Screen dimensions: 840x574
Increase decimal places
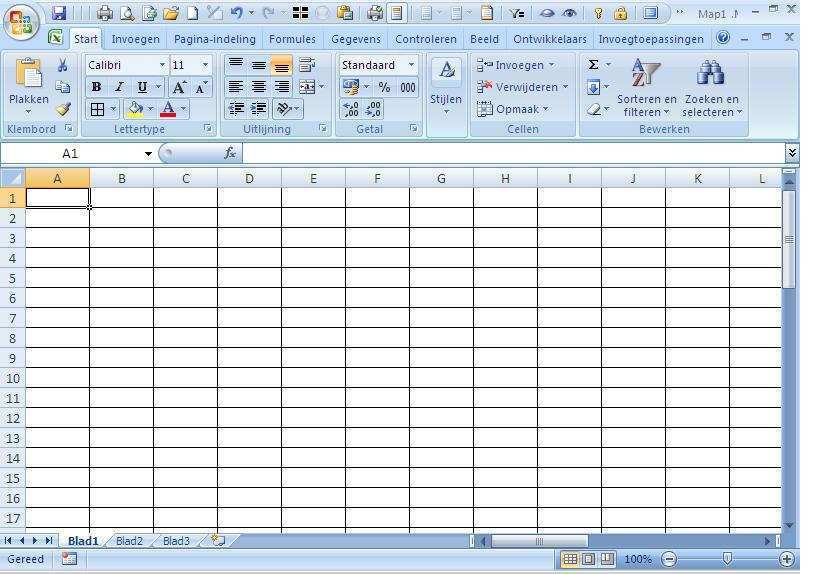351,109
